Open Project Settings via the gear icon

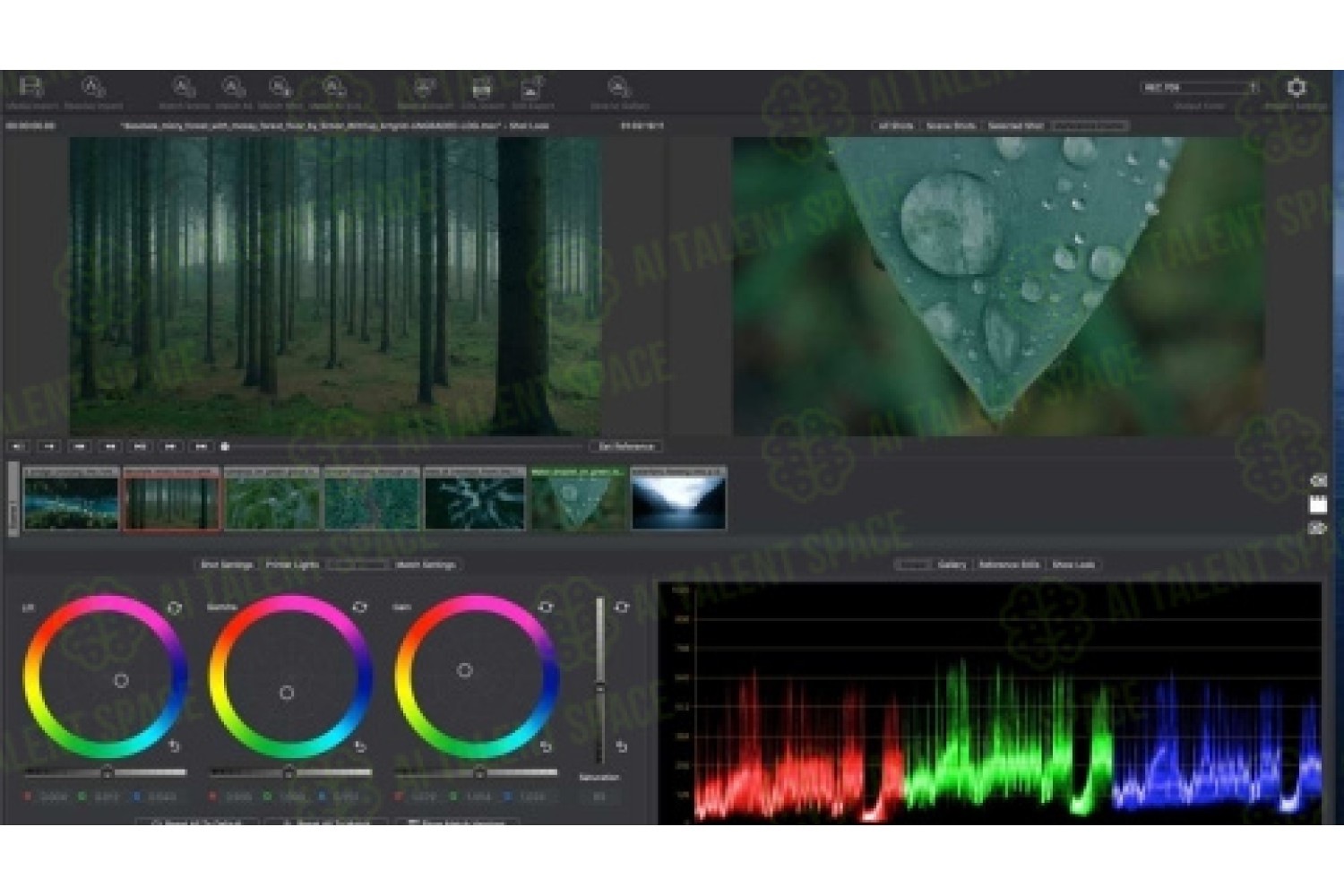1297,87
